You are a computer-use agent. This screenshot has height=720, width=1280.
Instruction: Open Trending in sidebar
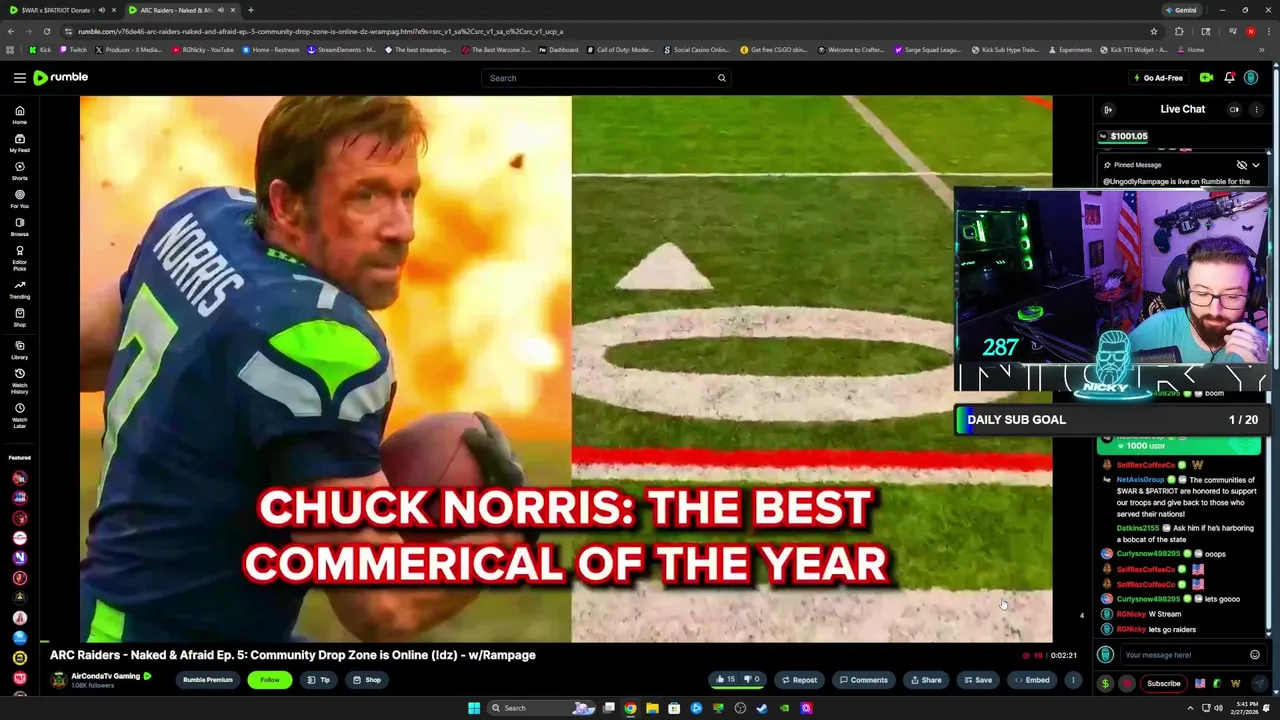click(x=19, y=290)
